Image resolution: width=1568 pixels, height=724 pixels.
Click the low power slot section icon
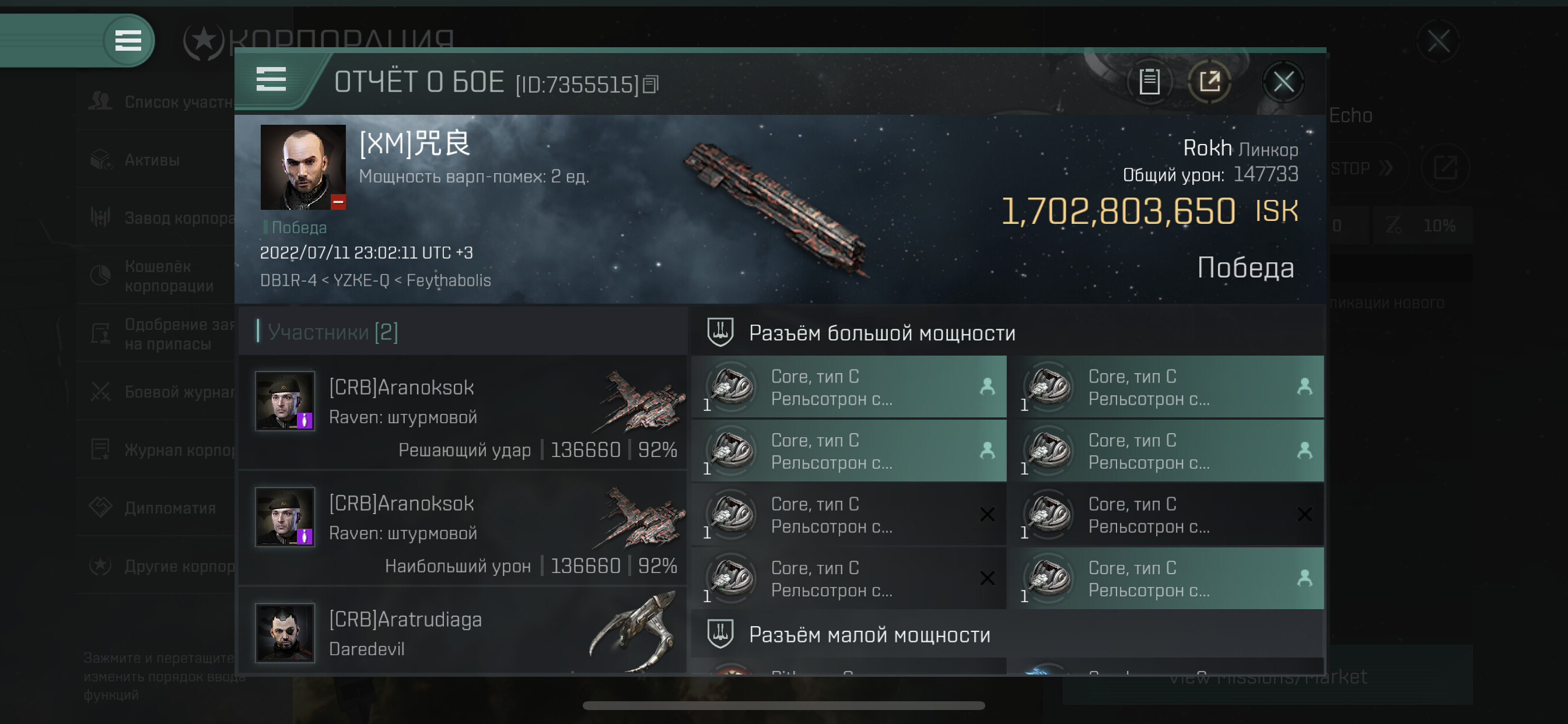coord(720,634)
